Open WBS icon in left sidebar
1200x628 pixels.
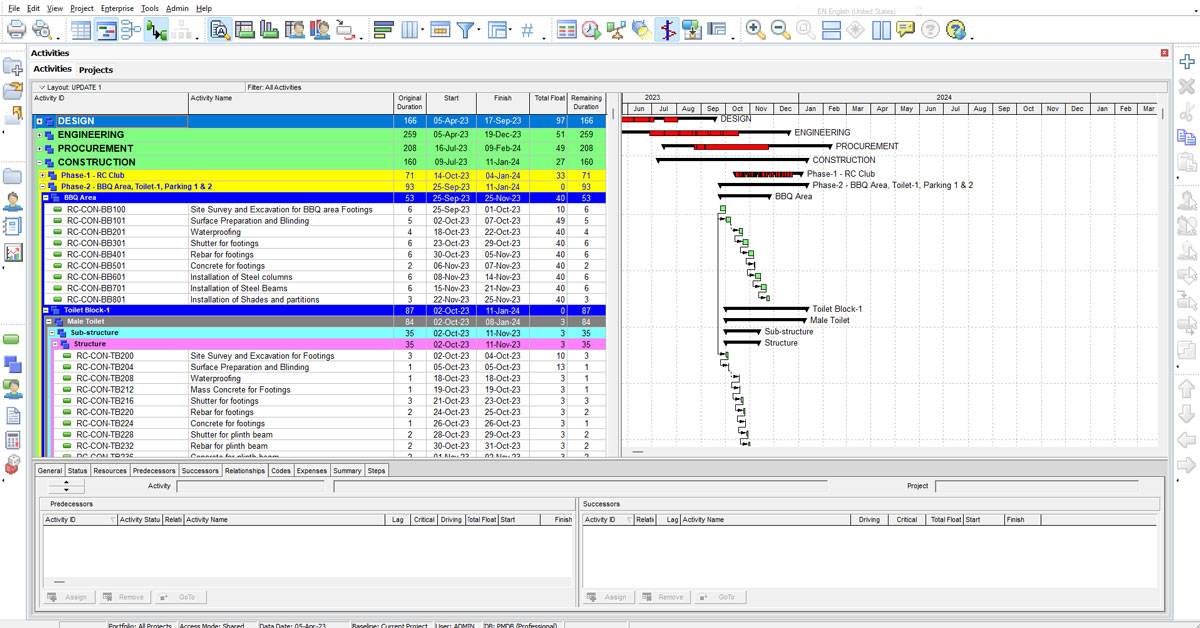[x=13, y=365]
